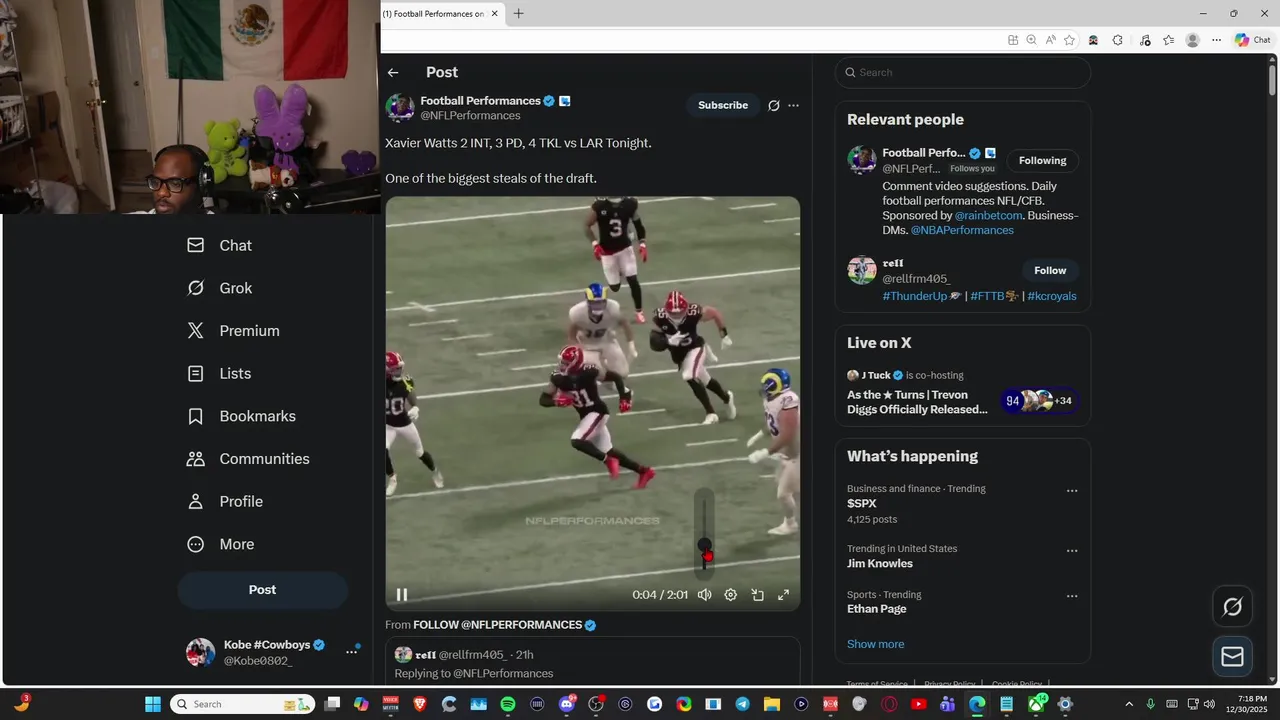Open a new browser tab
1280x720 pixels.
tap(518, 14)
